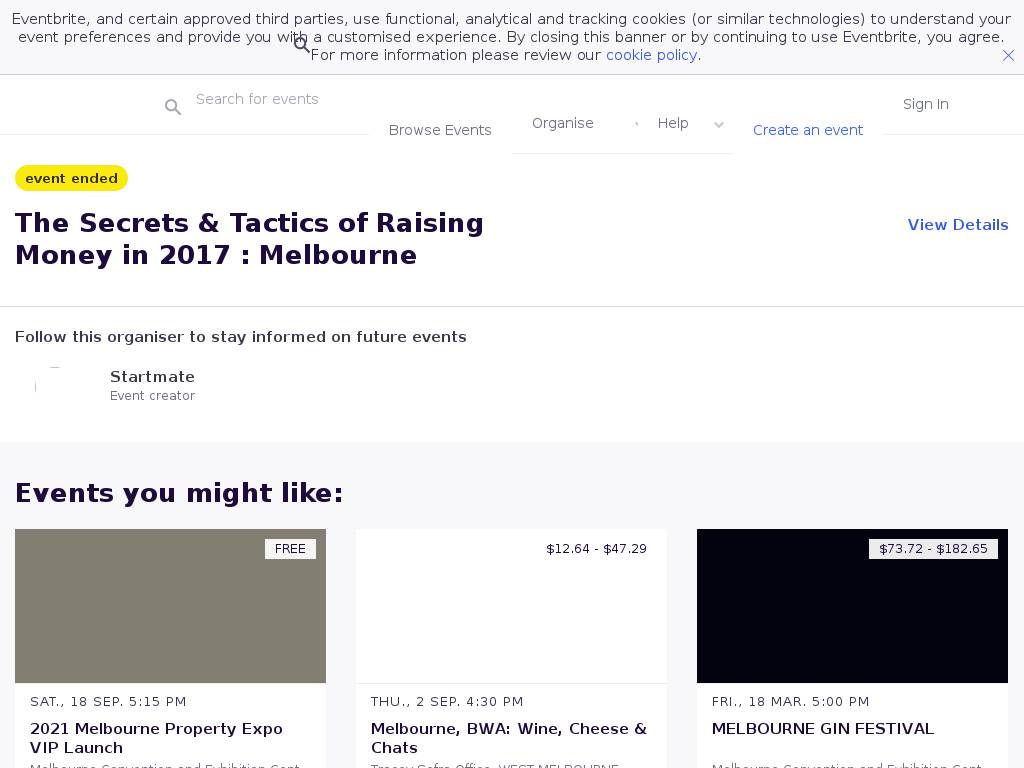Go to Browse Events
This screenshot has height=768, width=1024.
click(x=440, y=130)
